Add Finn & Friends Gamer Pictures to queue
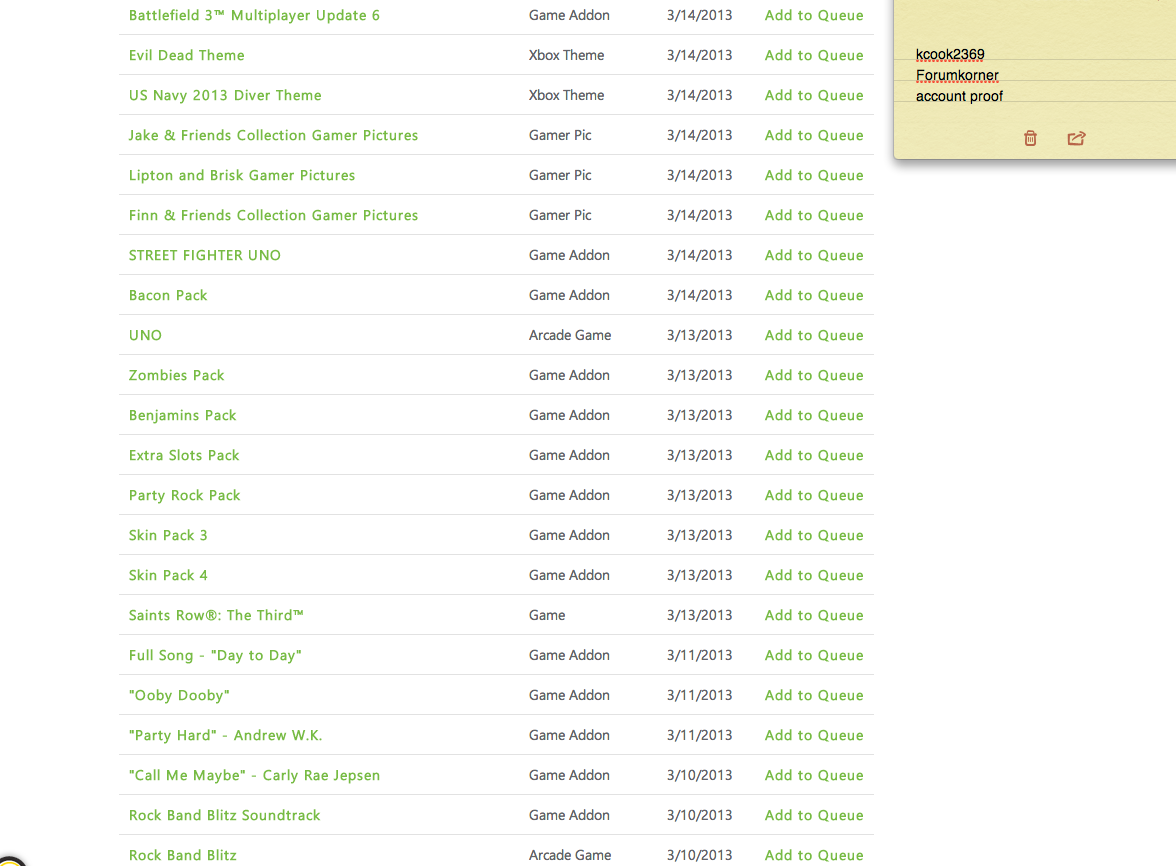Image resolution: width=1176 pixels, height=866 pixels. pyautogui.click(x=814, y=215)
